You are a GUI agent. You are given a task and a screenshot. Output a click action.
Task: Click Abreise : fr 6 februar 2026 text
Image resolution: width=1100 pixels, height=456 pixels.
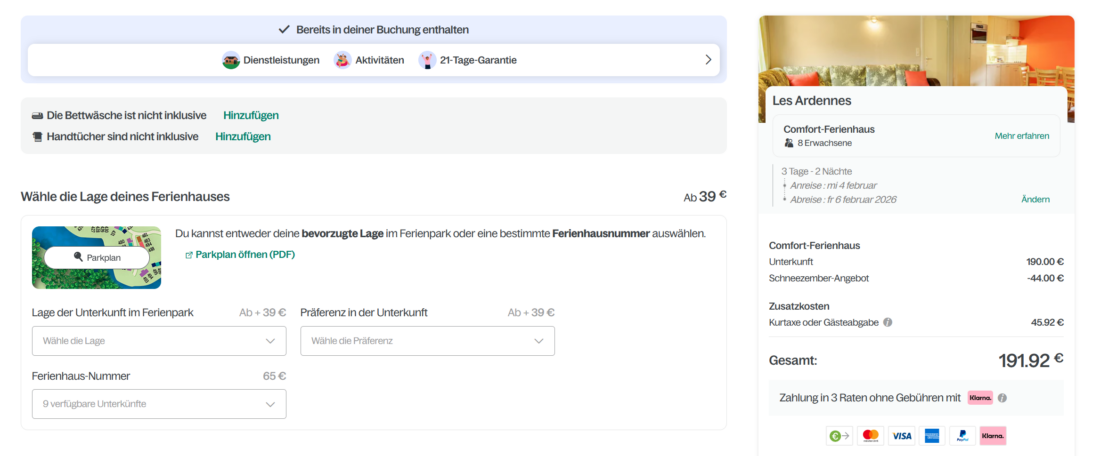[x=843, y=199]
